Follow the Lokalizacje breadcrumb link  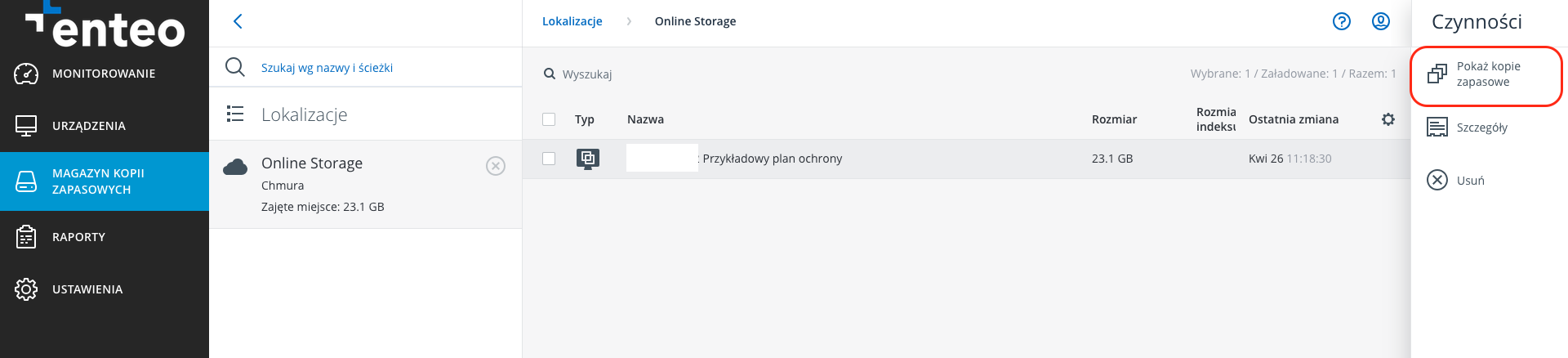[x=572, y=21]
